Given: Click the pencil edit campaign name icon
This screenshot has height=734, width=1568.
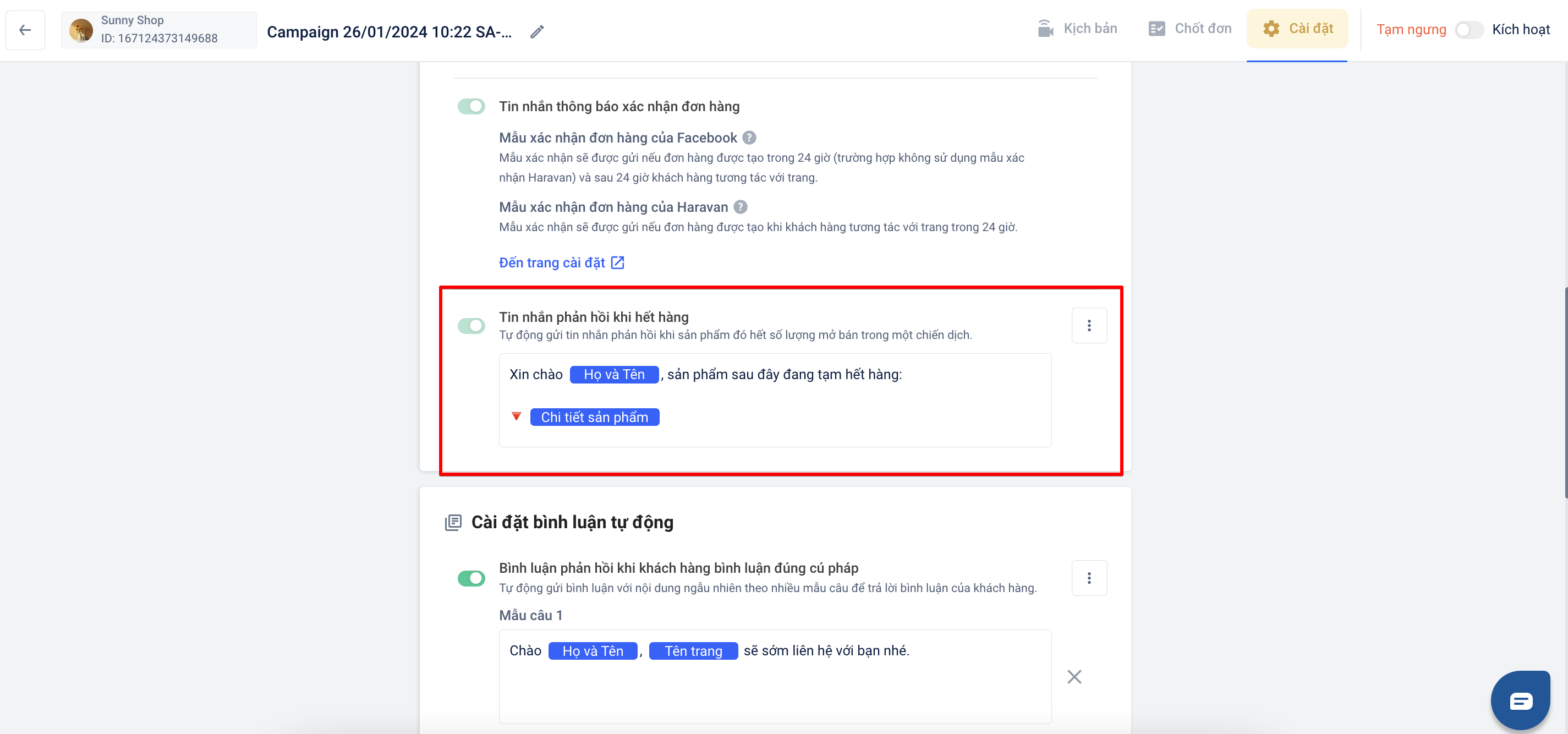Looking at the screenshot, I should pyautogui.click(x=536, y=32).
